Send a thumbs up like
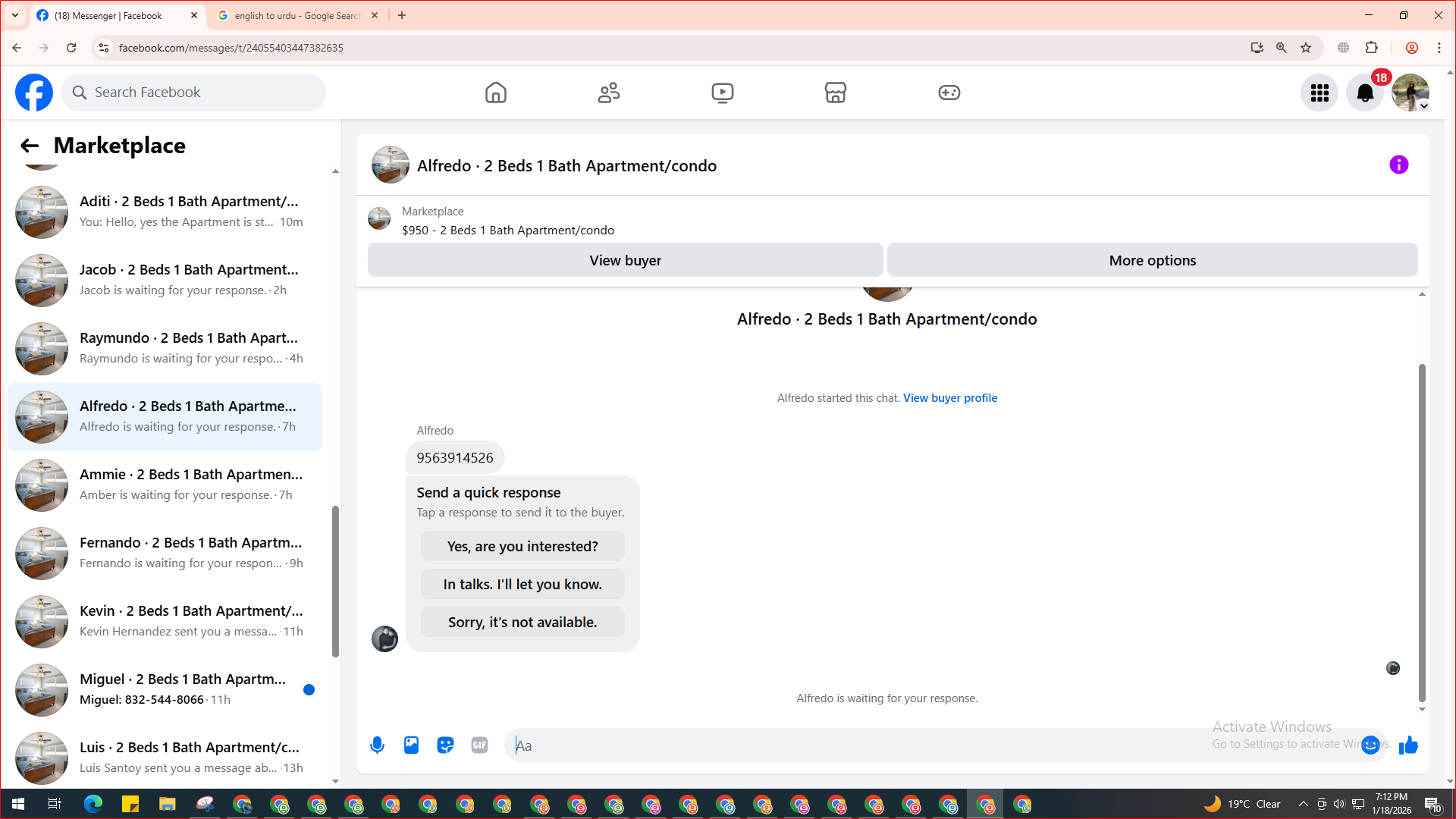This screenshot has height=819, width=1456. coord(1408,745)
